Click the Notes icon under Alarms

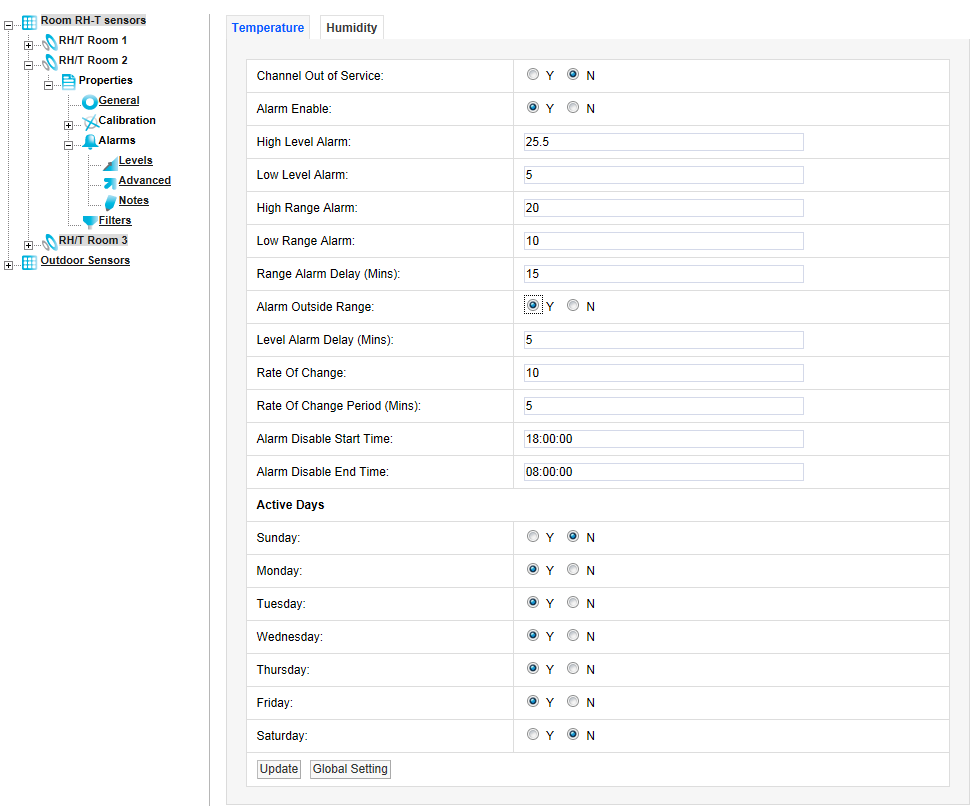(x=110, y=201)
